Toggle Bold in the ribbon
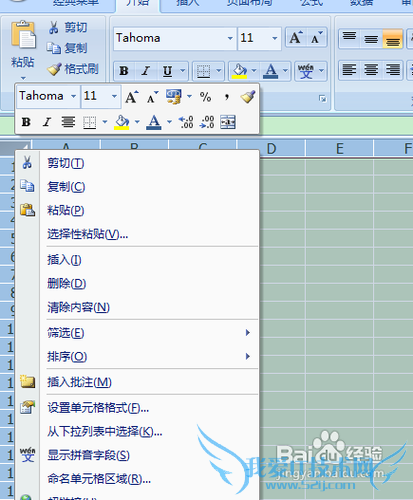Image resolution: width=413 pixels, height=500 pixels. (124, 71)
